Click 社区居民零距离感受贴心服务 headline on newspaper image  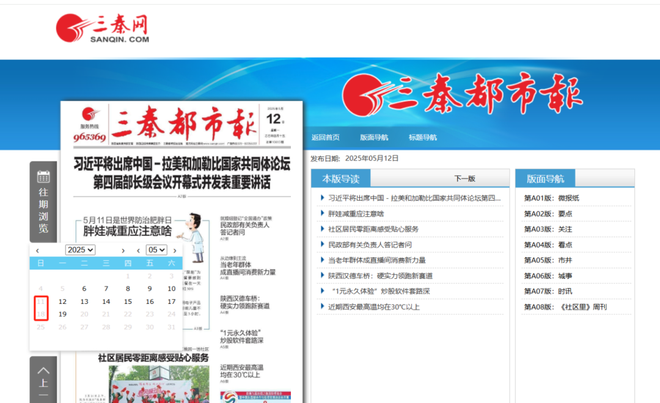coord(153,358)
